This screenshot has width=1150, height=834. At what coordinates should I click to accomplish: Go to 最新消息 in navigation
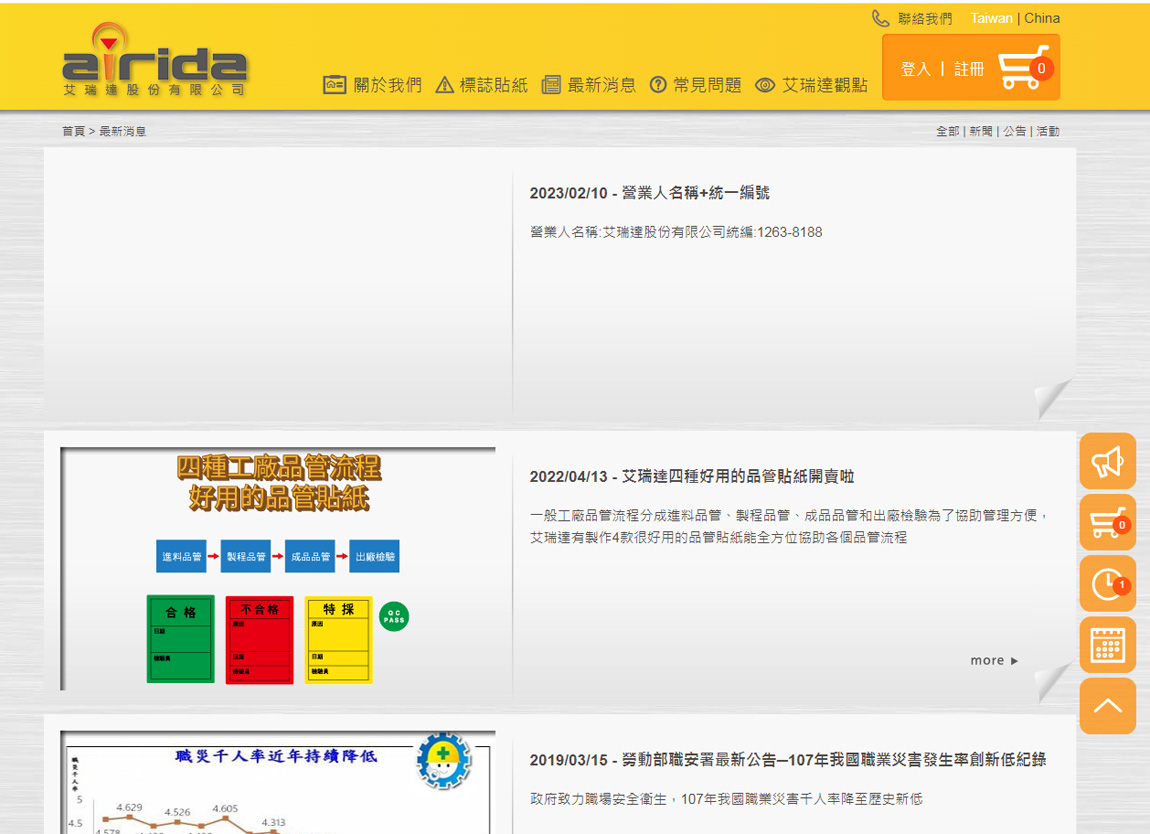(x=589, y=85)
